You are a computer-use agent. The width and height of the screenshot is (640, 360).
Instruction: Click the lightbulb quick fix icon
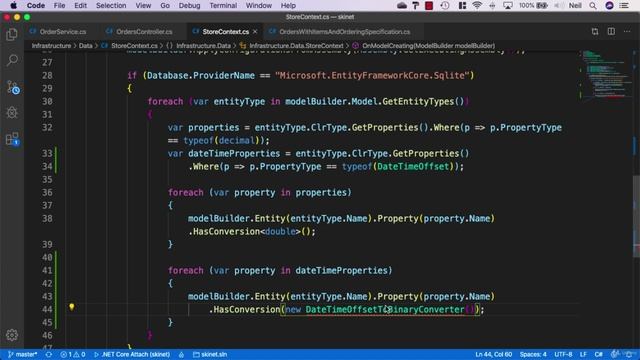pyautogui.click(x=71, y=307)
